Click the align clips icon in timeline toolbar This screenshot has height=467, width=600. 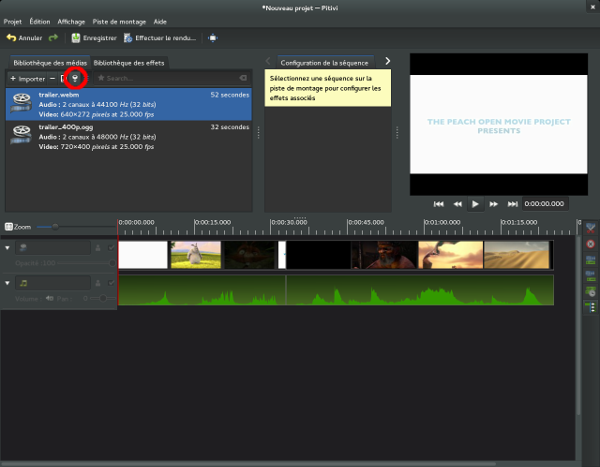(x=590, y=306)
